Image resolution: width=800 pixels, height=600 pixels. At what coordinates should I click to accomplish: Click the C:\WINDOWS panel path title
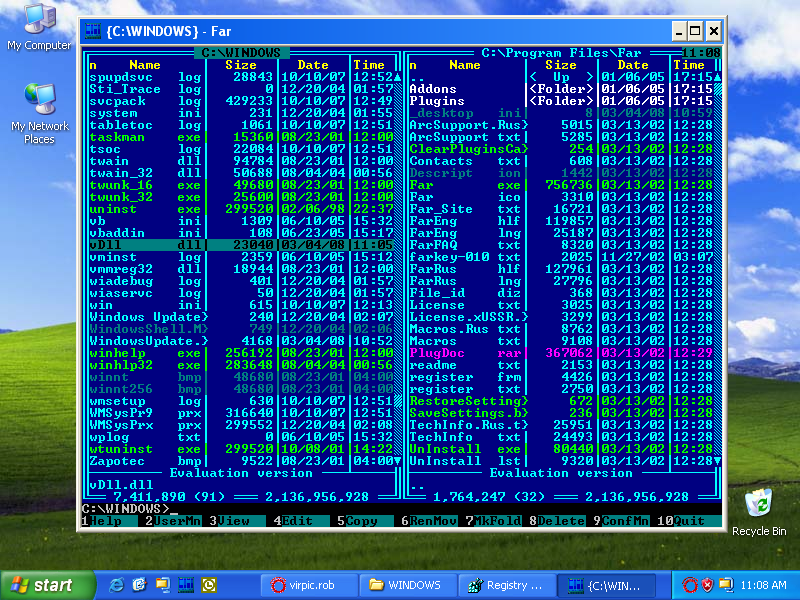[x=241, y=53]
